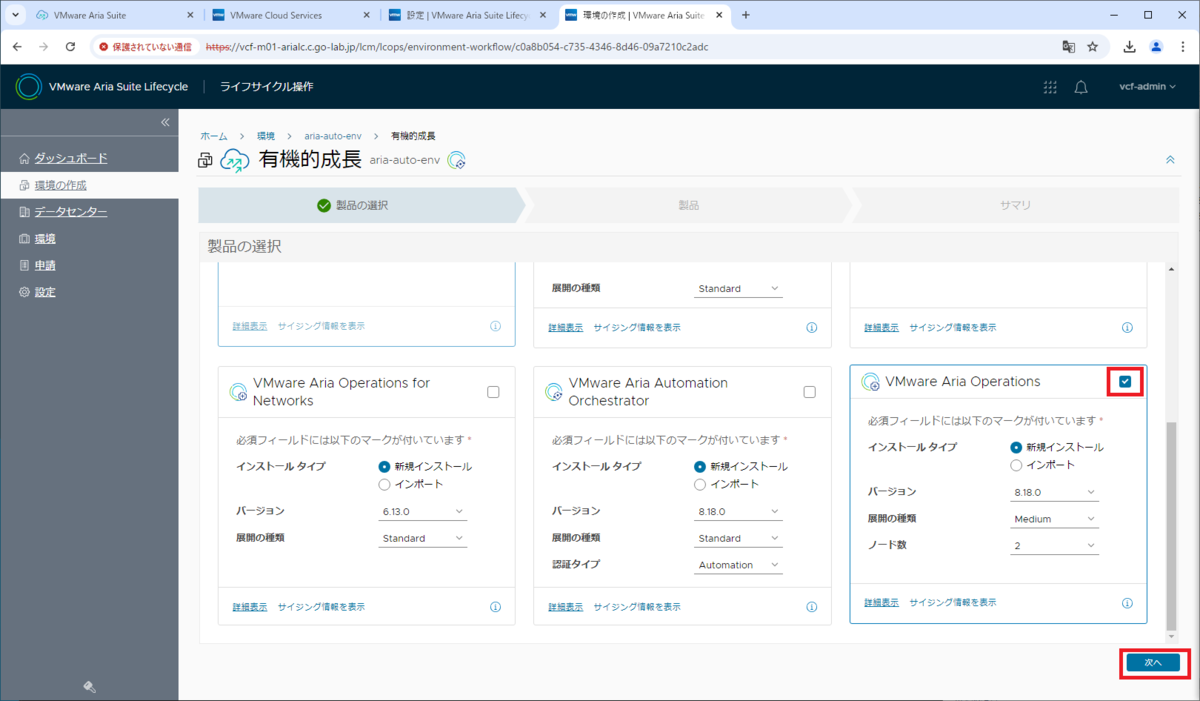Open Standard deployment dropdown for Automation Orchestrator
Image resolution: width=1200 pixels, height=701 pixels.
coord(739,538)
